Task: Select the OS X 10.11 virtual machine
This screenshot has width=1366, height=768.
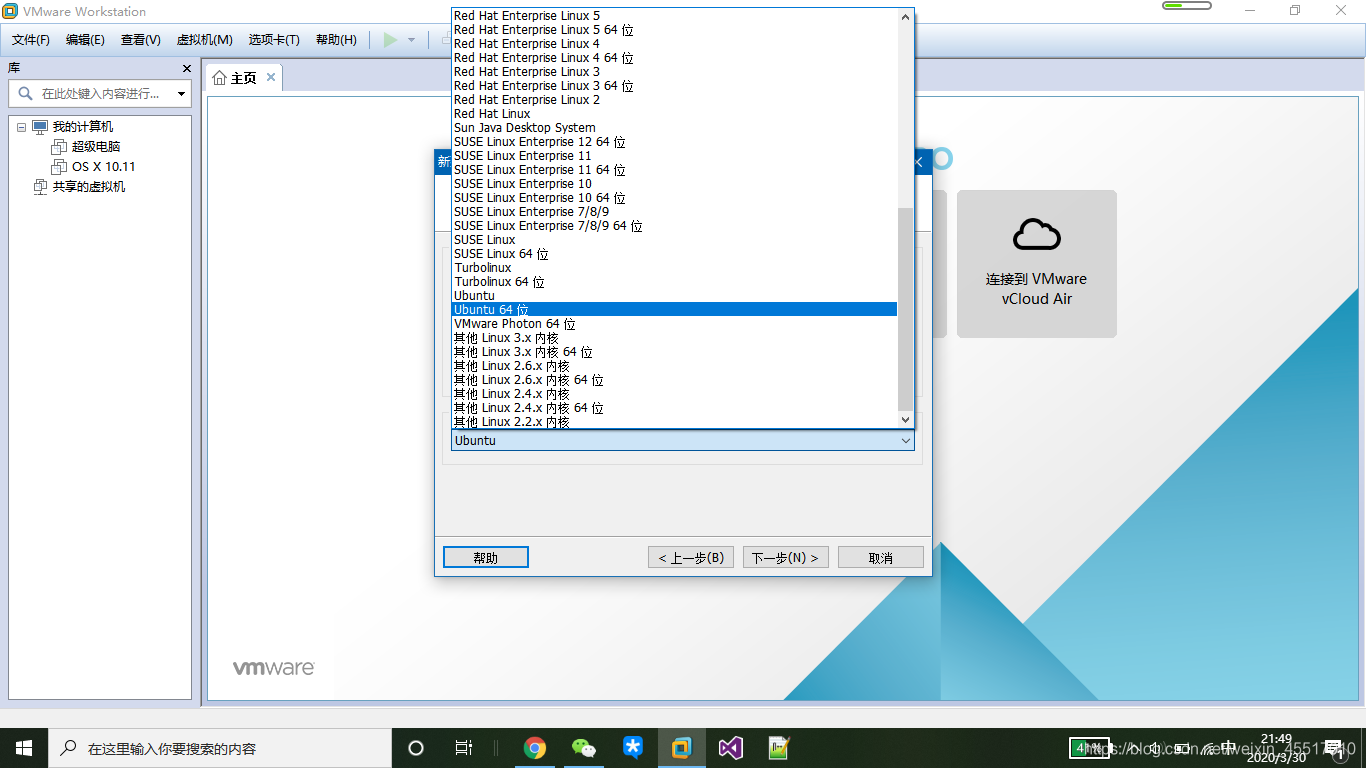Action: (103, 167)
